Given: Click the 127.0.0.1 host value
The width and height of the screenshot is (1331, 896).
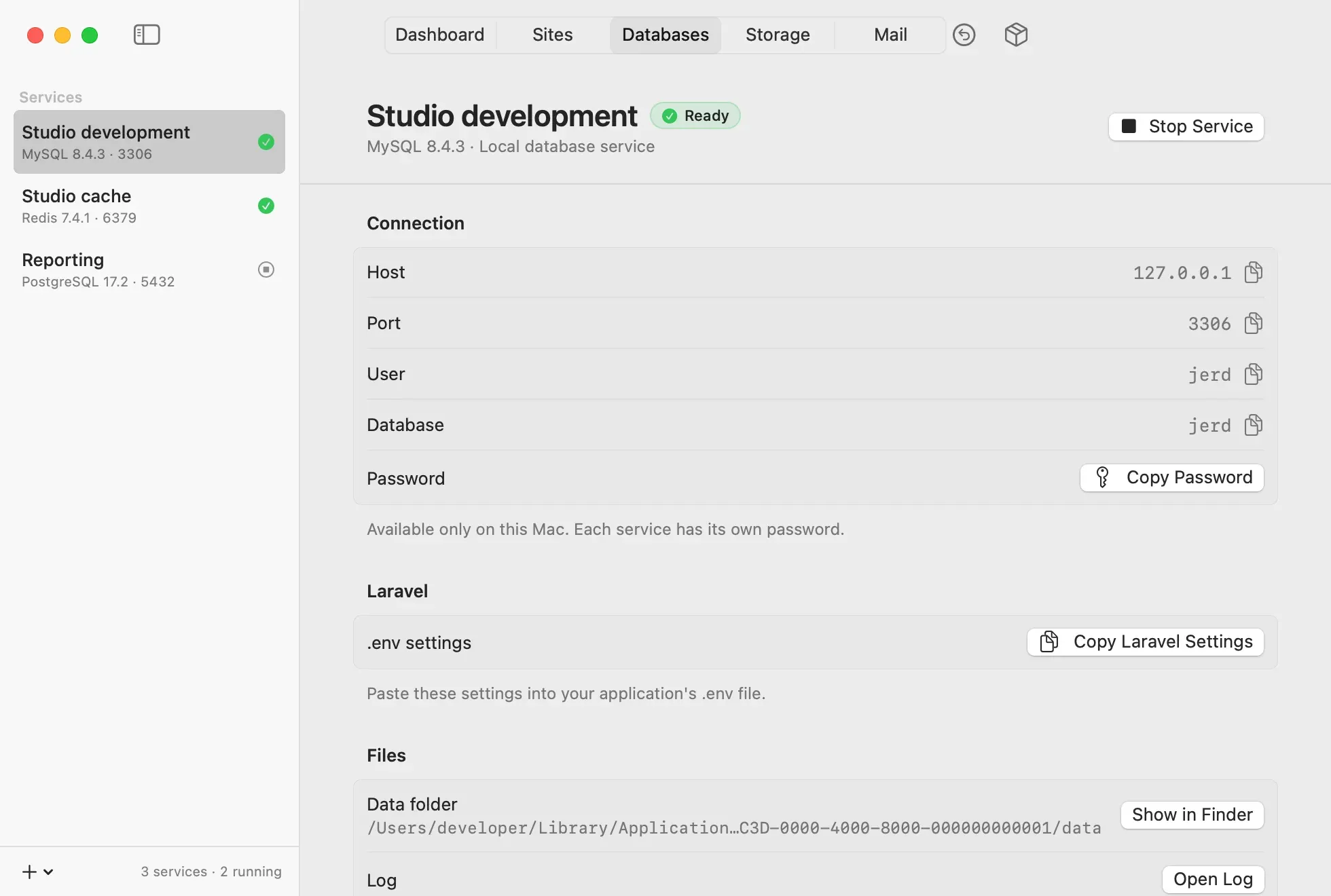Looking at the screenshot, I should (1182, 273).
